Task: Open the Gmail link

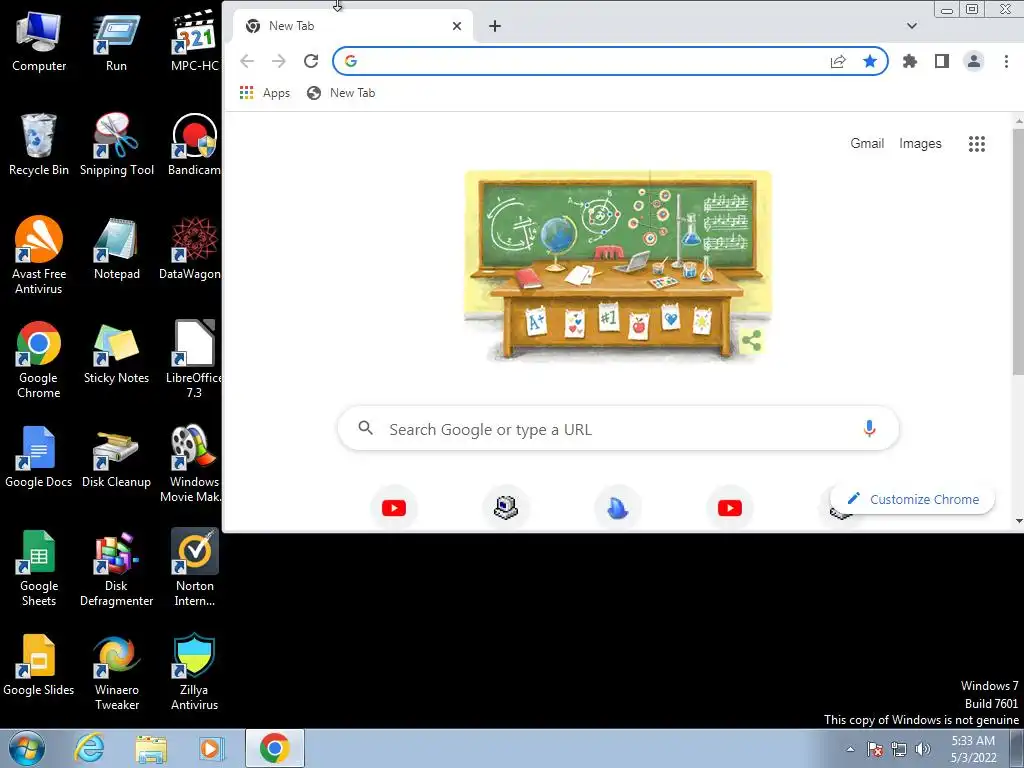Action: click(x=867, y=144)
